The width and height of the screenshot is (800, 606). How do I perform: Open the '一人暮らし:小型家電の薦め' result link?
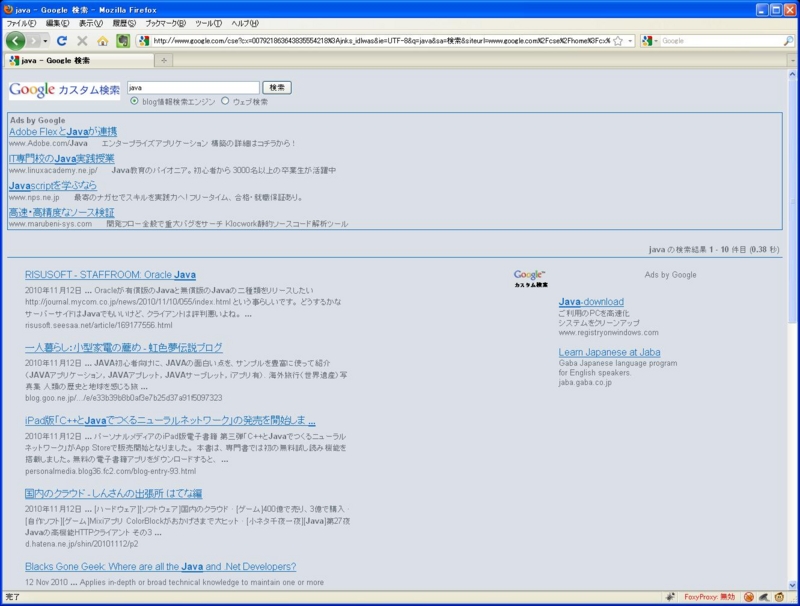[123, 347]
